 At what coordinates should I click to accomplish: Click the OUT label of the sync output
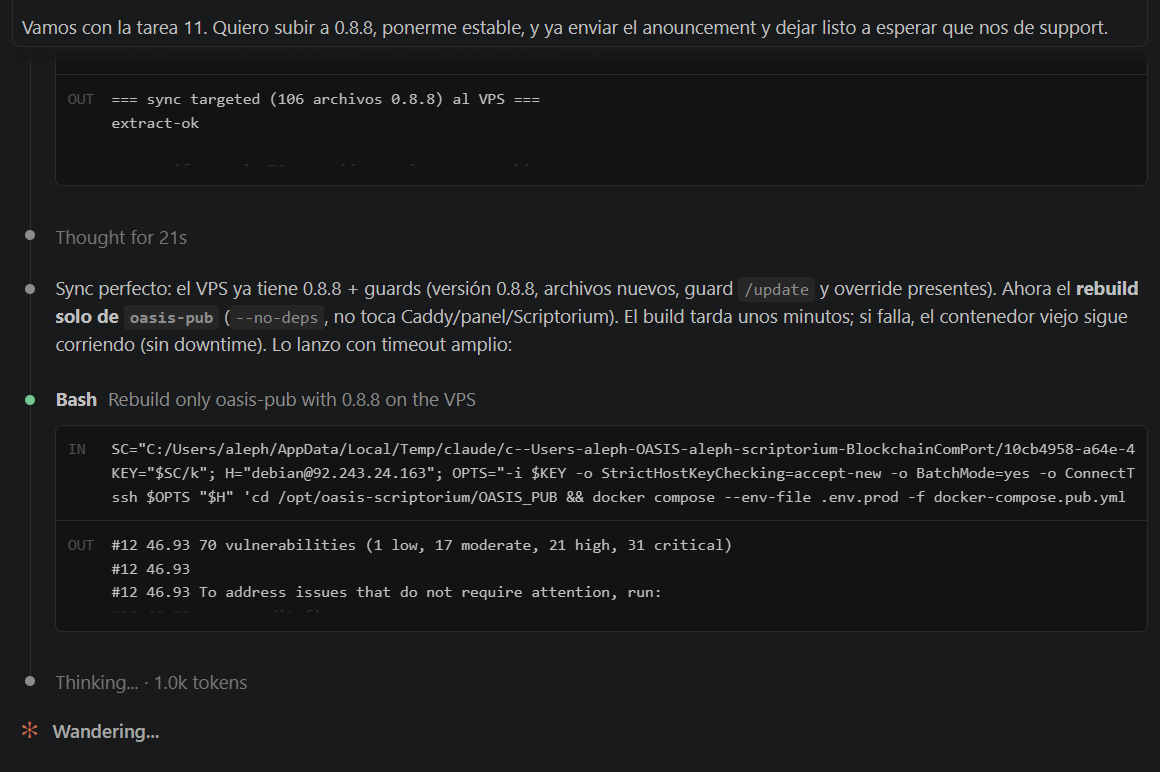[81, 99]
